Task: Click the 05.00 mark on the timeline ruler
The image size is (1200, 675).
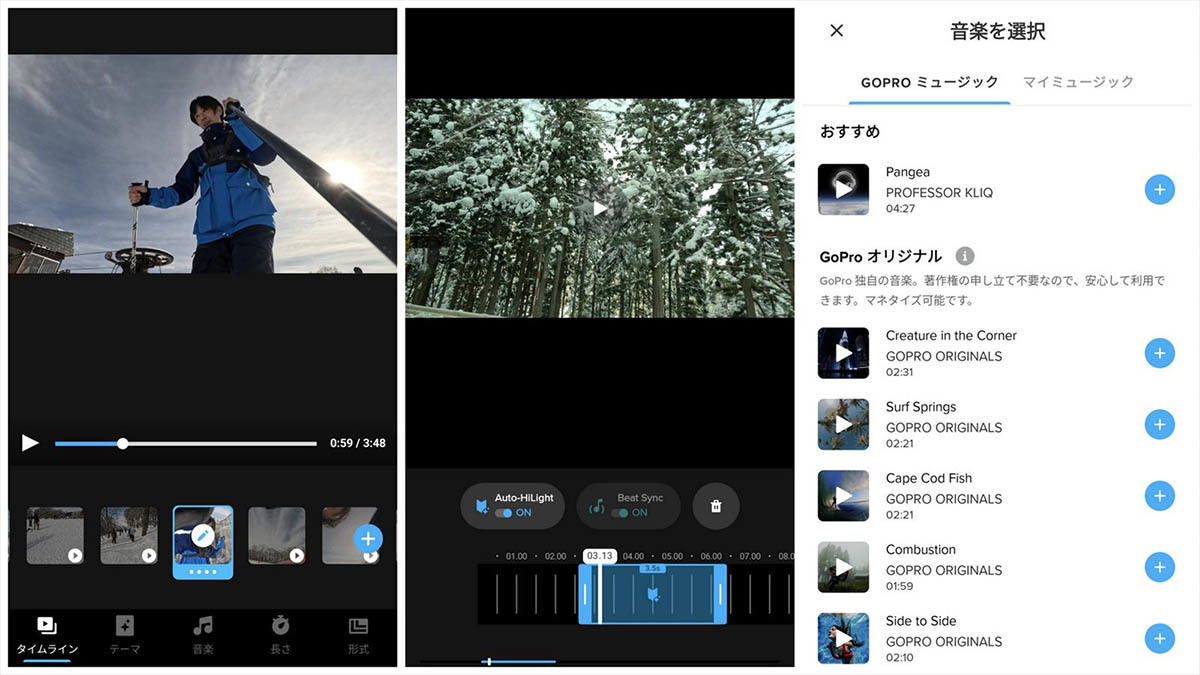Action: click(672, 556)
